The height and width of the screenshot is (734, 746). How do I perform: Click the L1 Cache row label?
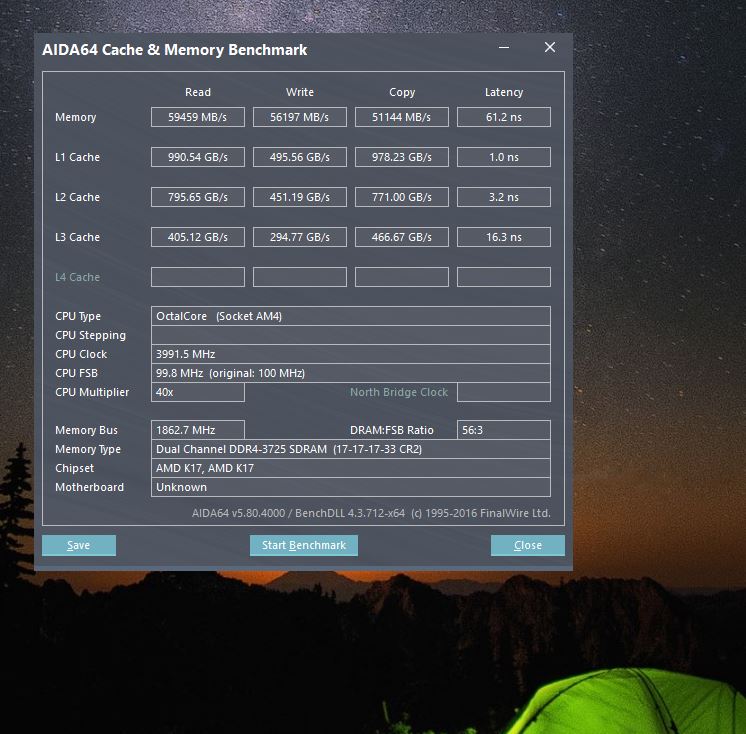78,157
